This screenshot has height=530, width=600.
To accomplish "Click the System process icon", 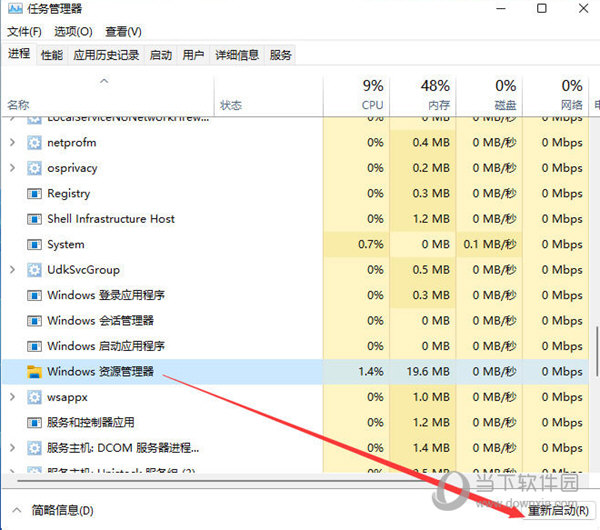I will coord(34,245).
